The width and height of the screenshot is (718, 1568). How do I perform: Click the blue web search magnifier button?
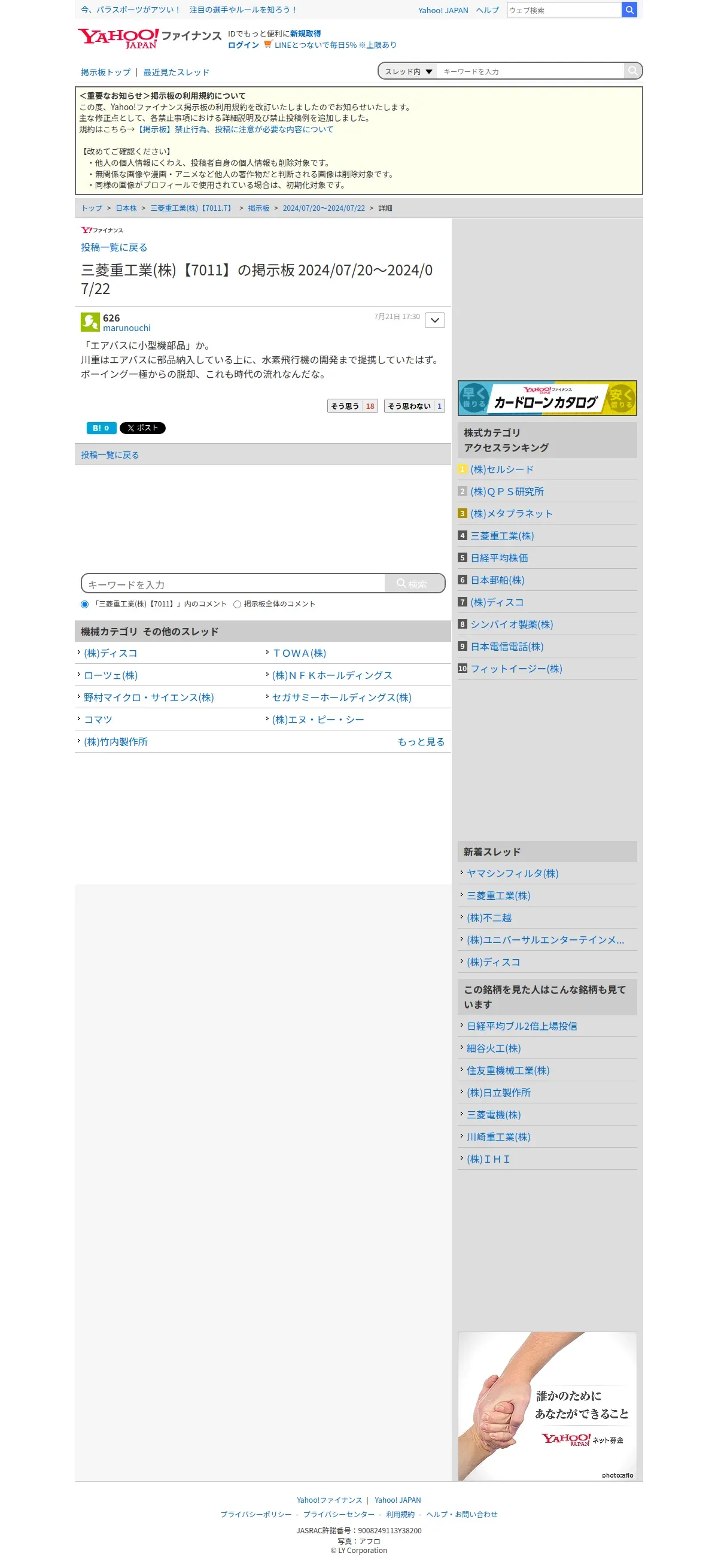(629, 10)
